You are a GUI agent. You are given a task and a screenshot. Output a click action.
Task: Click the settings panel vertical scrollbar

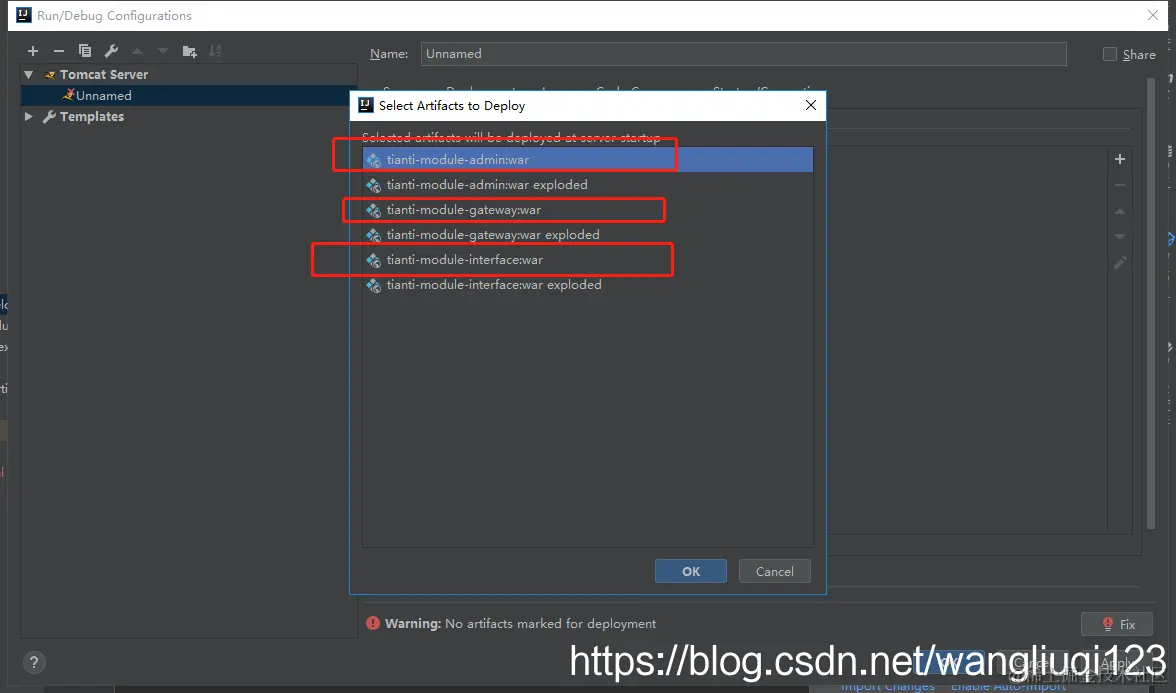[1151, 303]
